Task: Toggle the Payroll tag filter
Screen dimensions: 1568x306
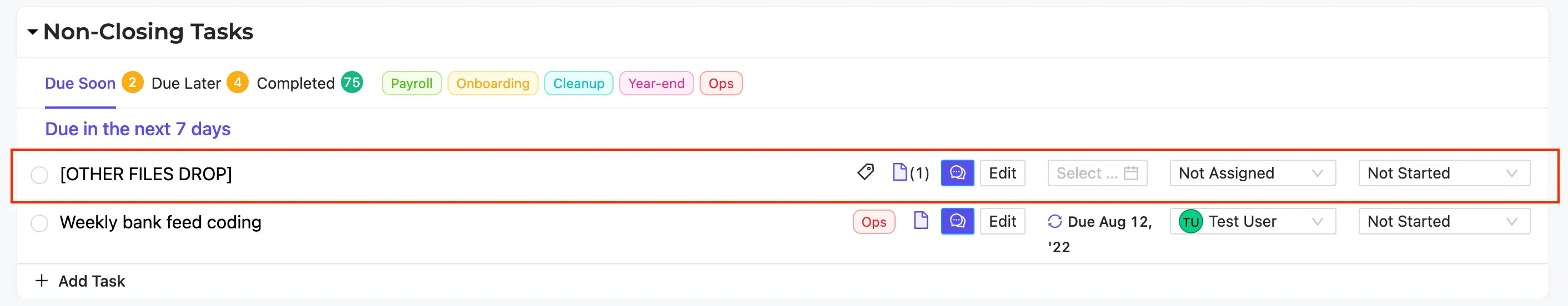Action: 411,83
